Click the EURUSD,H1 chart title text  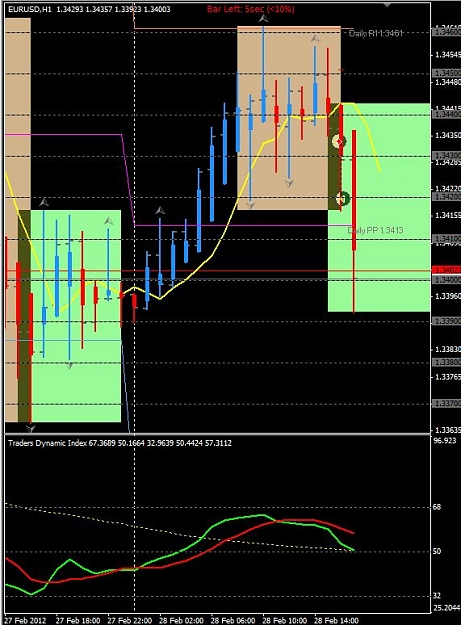[x=30, y=9]
